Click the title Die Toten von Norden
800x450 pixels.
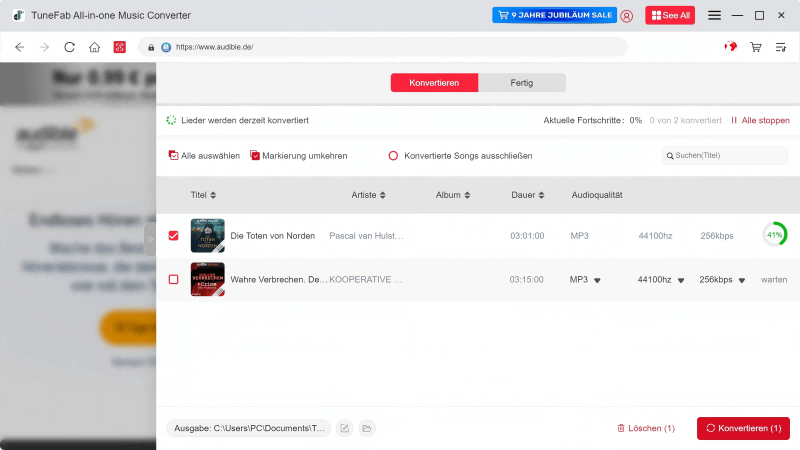click(x=272, y=236)
